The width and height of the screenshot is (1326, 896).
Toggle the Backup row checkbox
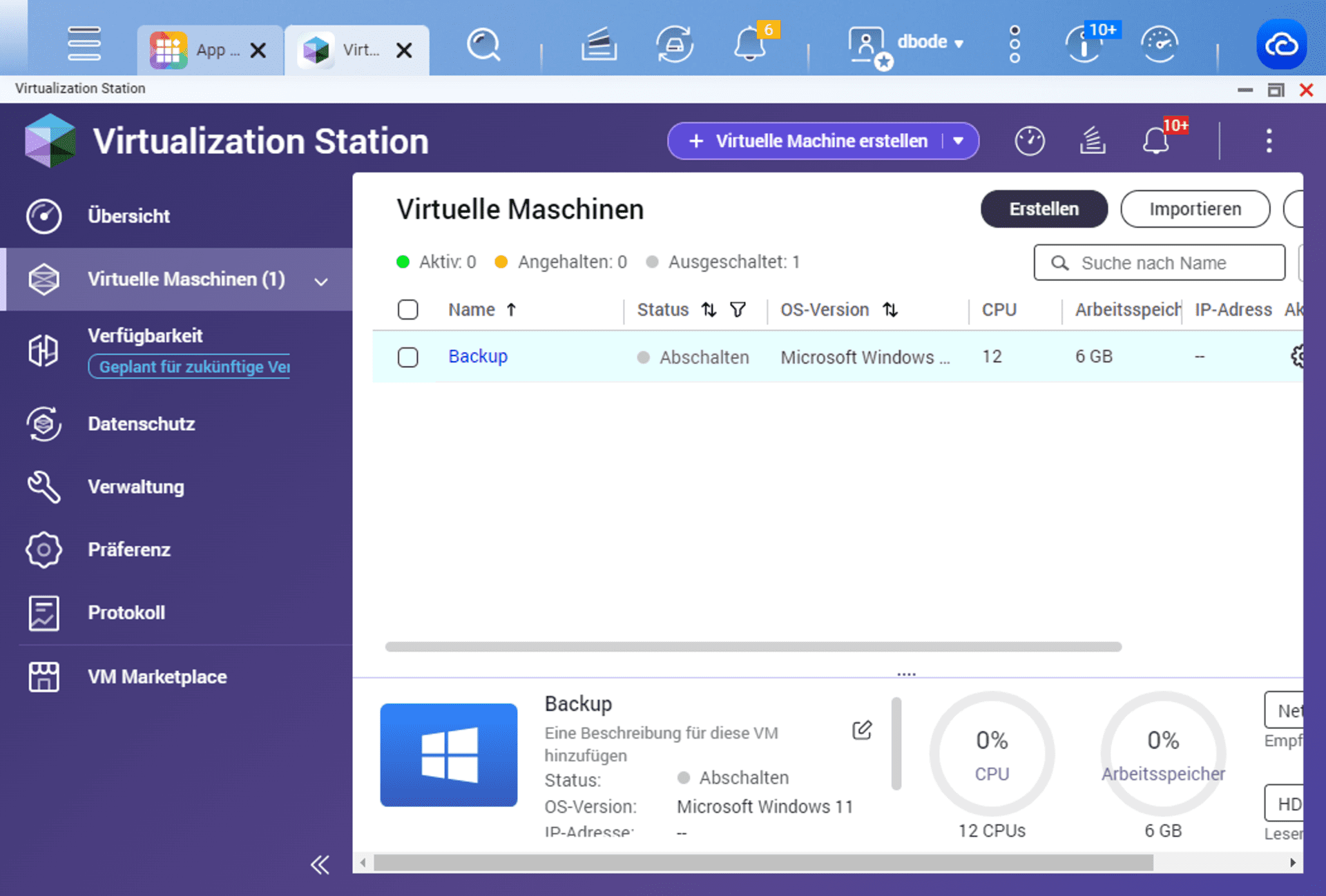[x=407, y=357]
